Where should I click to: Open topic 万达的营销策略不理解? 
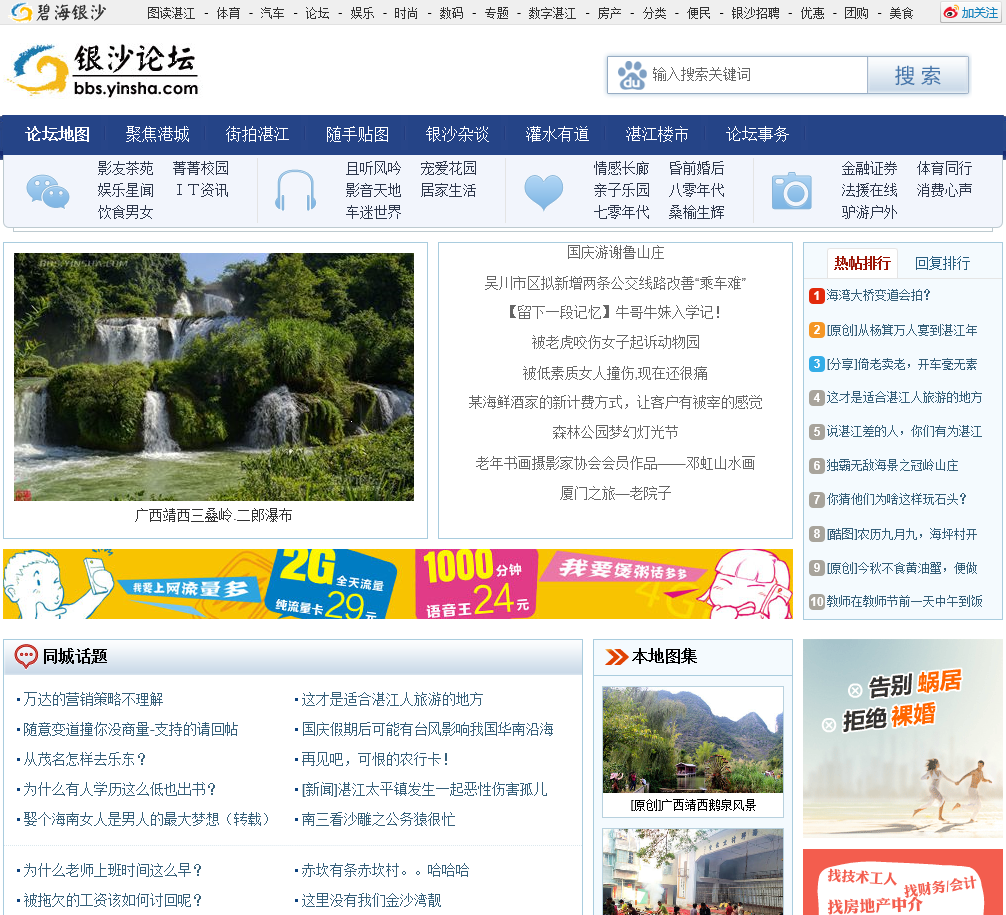coord(93,699)
